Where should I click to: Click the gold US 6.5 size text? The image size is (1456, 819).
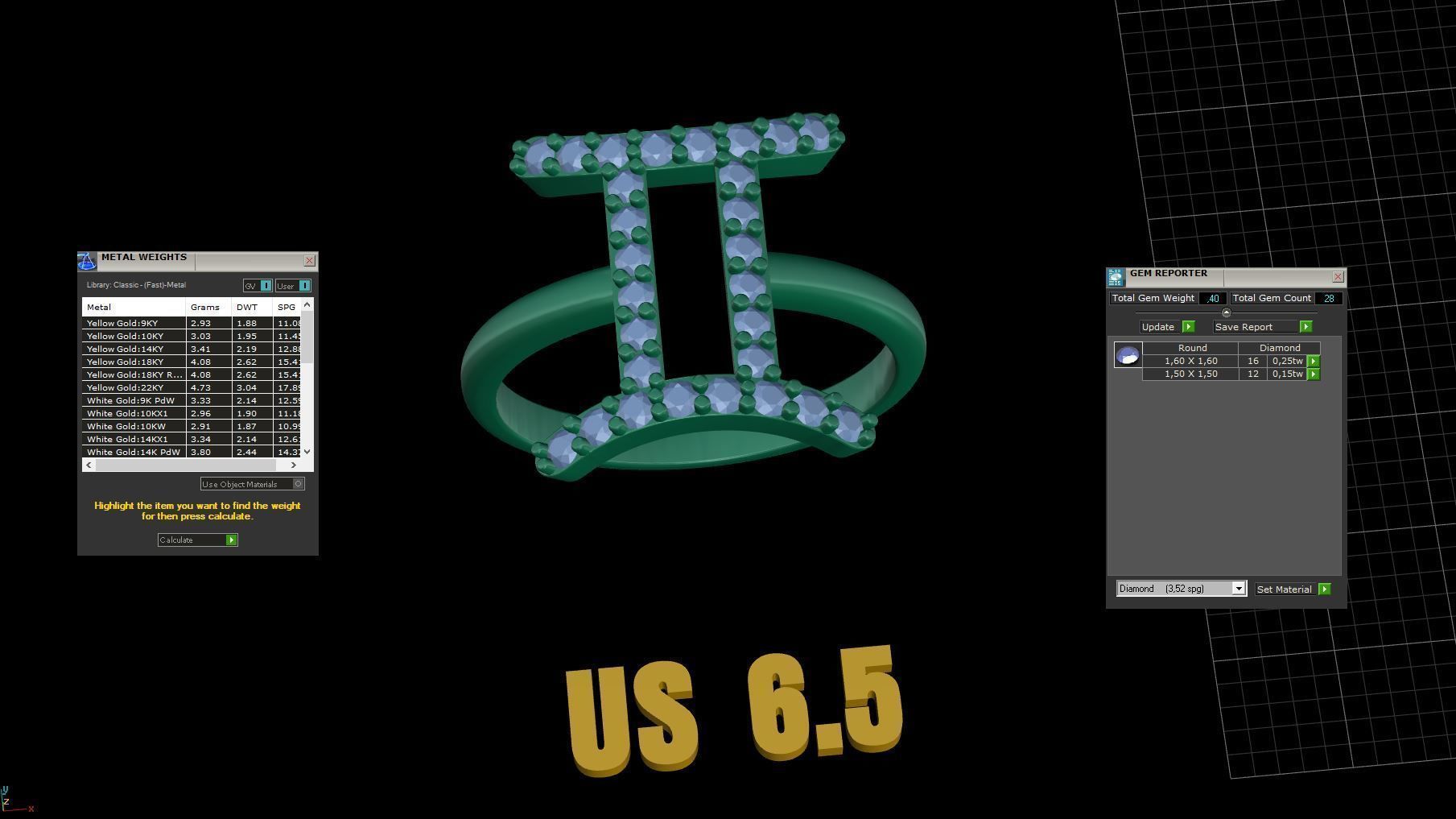pyautogui.click(x=734, y=710)
